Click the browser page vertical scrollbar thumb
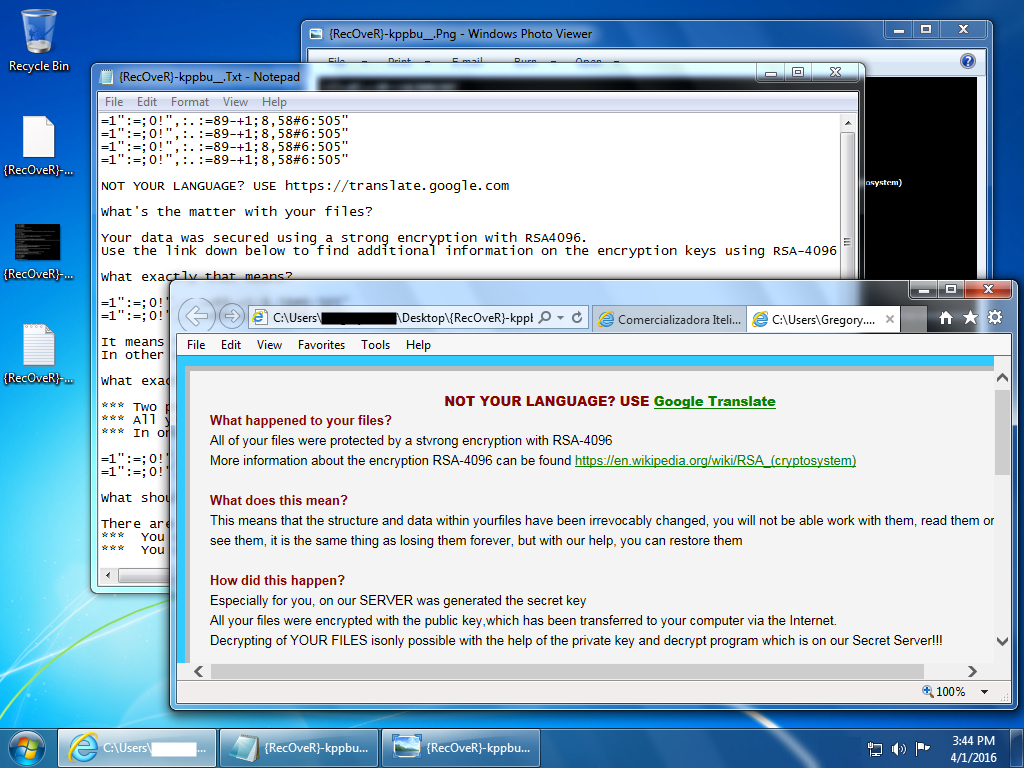This screenshot has height=768, width=1024. point(1002,432)
